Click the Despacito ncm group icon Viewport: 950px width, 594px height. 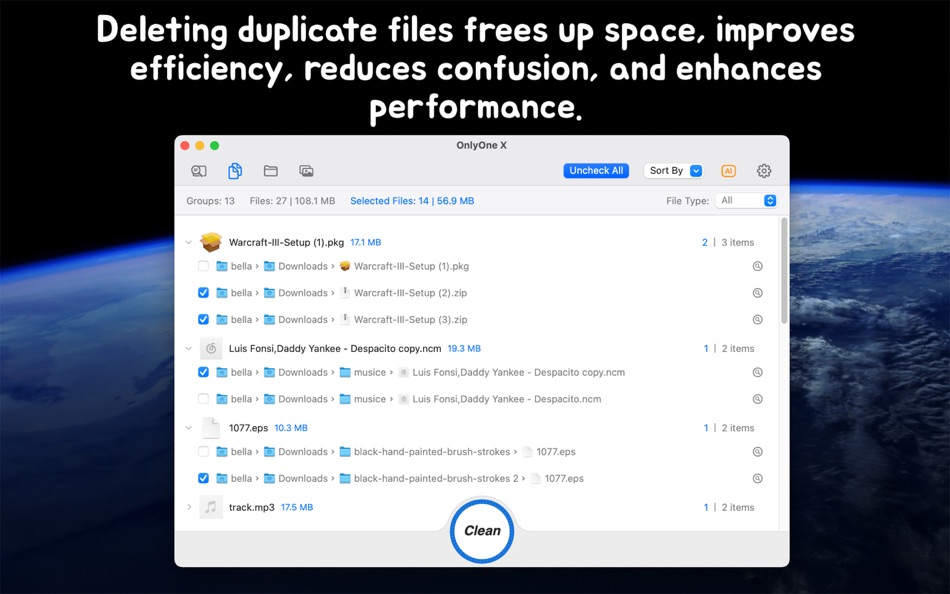coord(211,349)
